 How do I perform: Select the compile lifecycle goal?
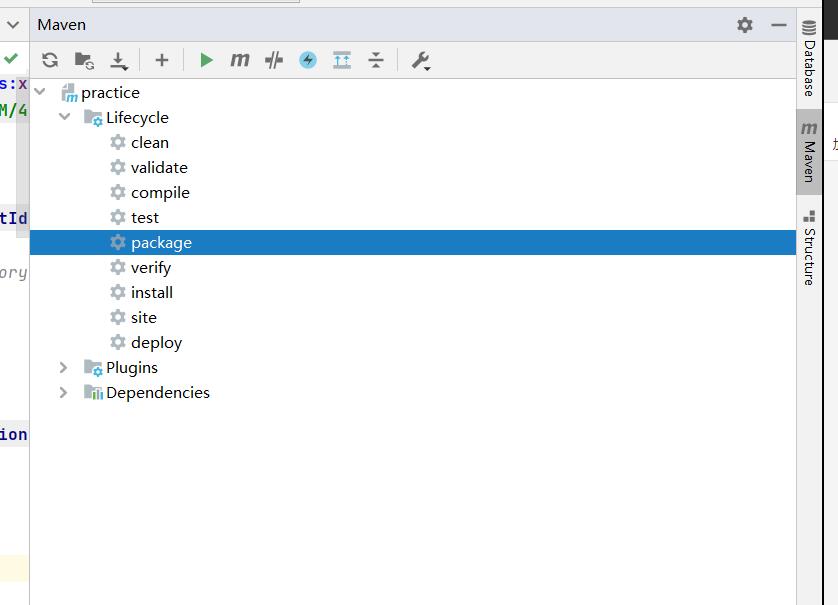[x=413, y=192]
